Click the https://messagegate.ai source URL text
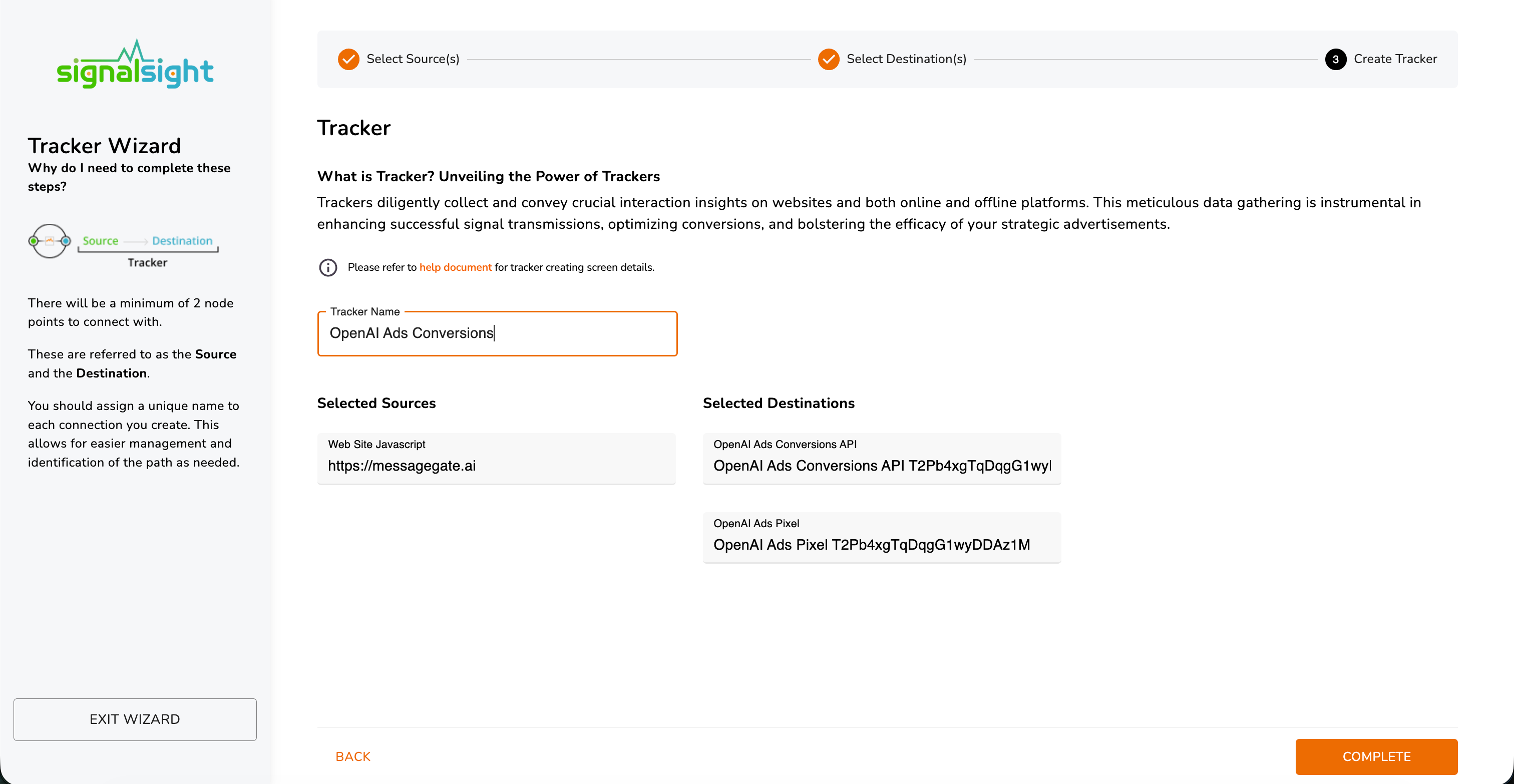This screenshot has height=784, width=1514. click(x=402, y=466)
